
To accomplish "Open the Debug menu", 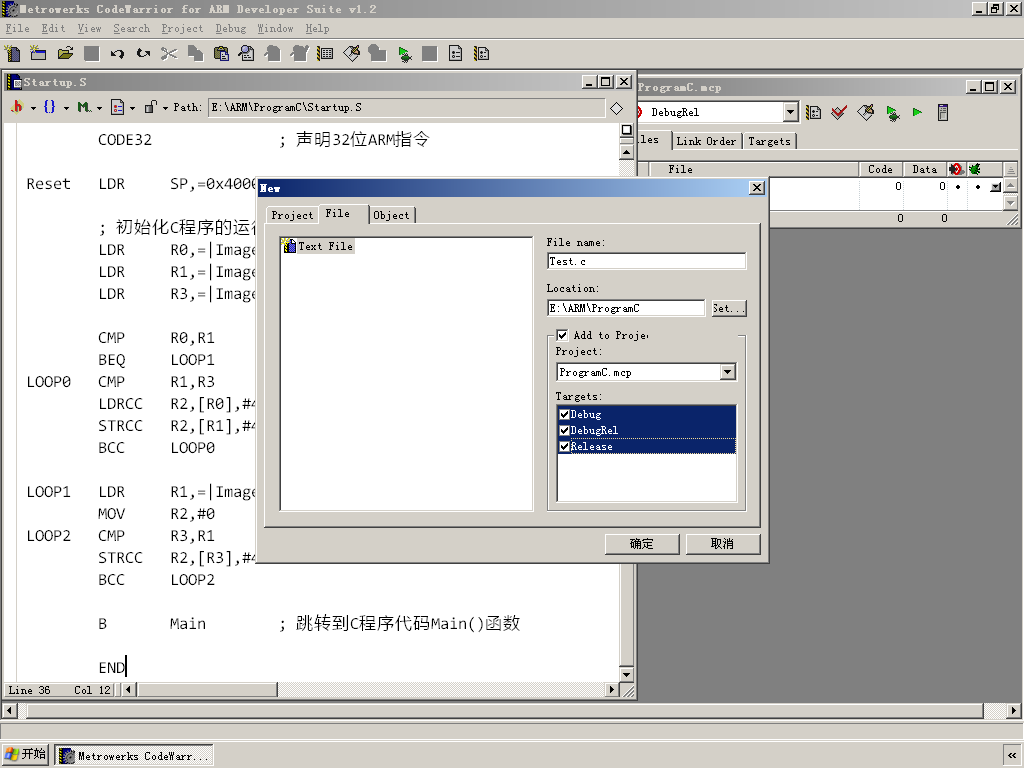I will pos(231,29).
